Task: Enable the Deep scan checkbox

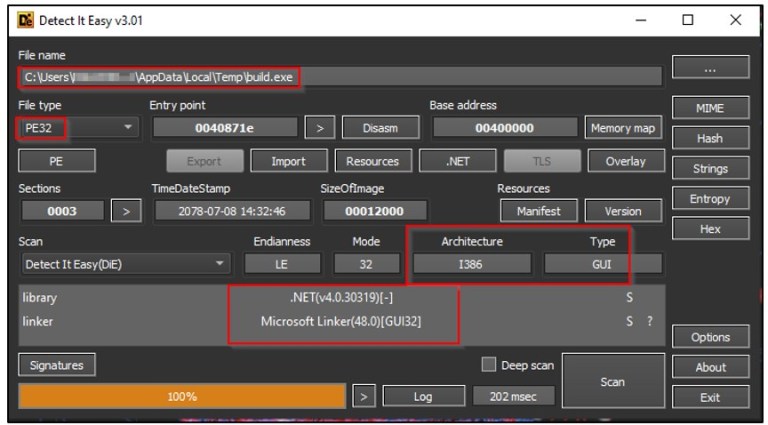Action: pos(489,364)
